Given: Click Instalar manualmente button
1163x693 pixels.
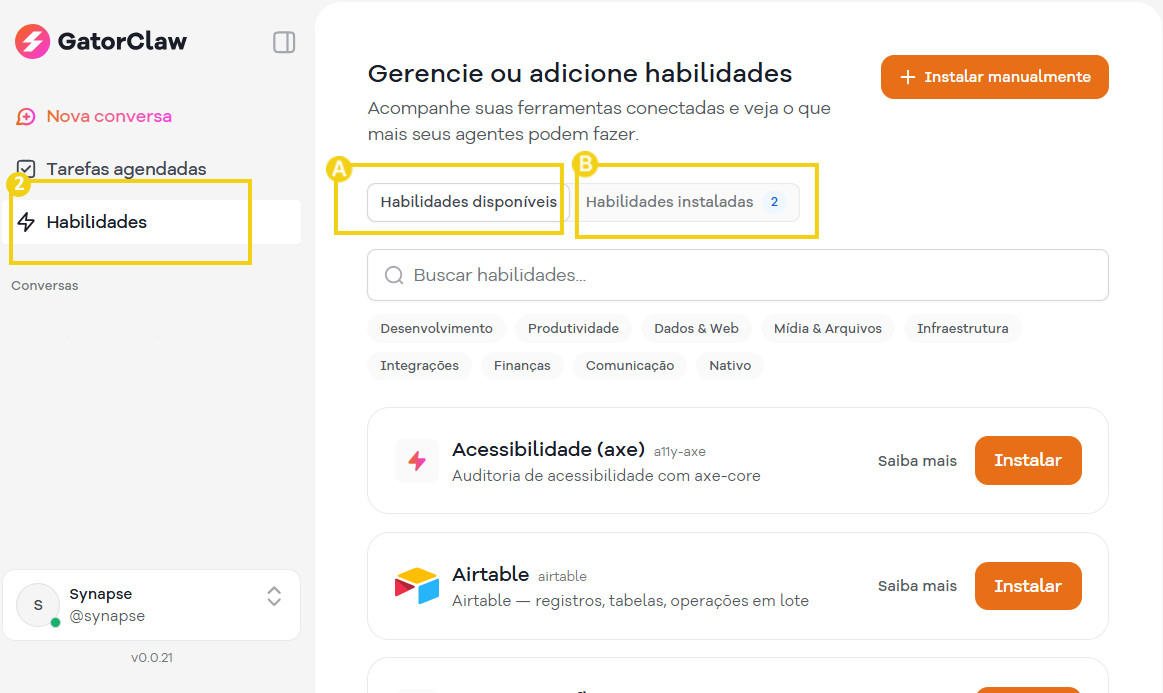Looking at the screenshot, I should tap(994, 76).
